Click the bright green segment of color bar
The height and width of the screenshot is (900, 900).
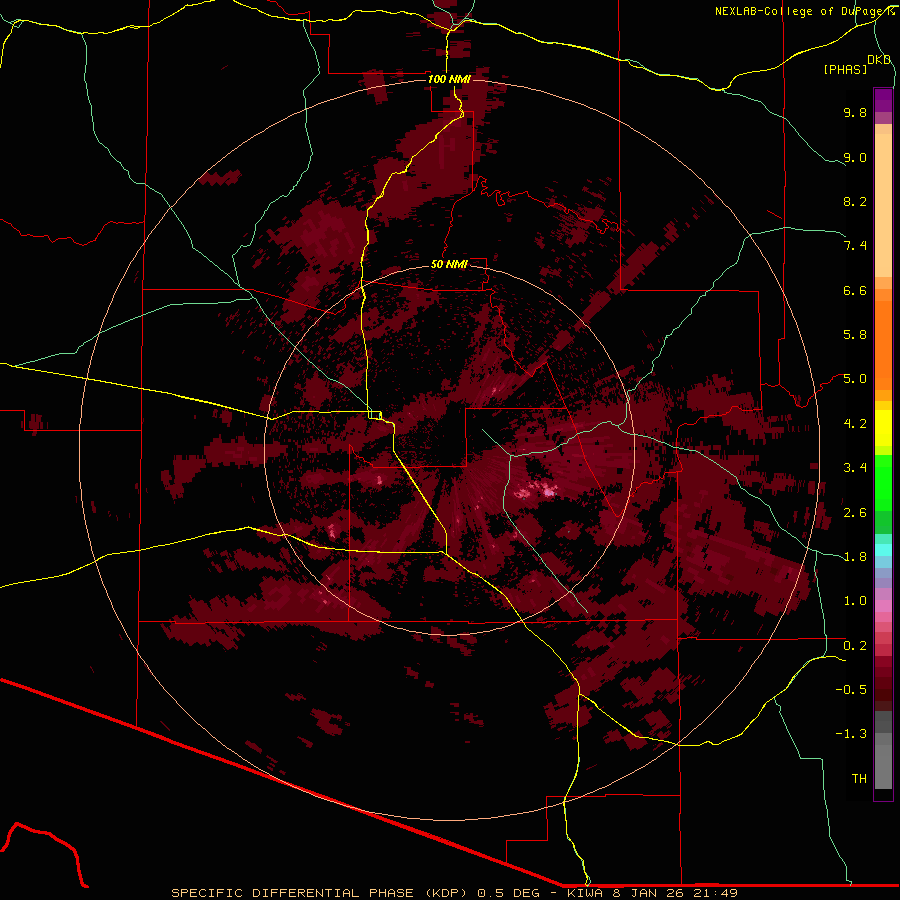tap(883, 483)
